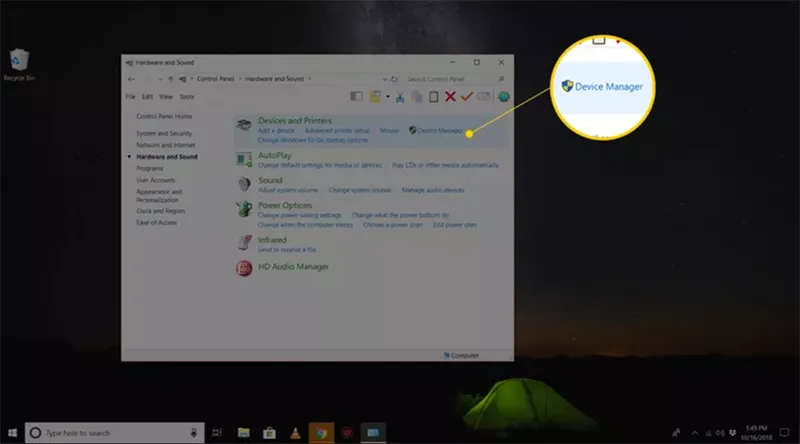Click the Devices and Printers icon

(x=243, y=125)
